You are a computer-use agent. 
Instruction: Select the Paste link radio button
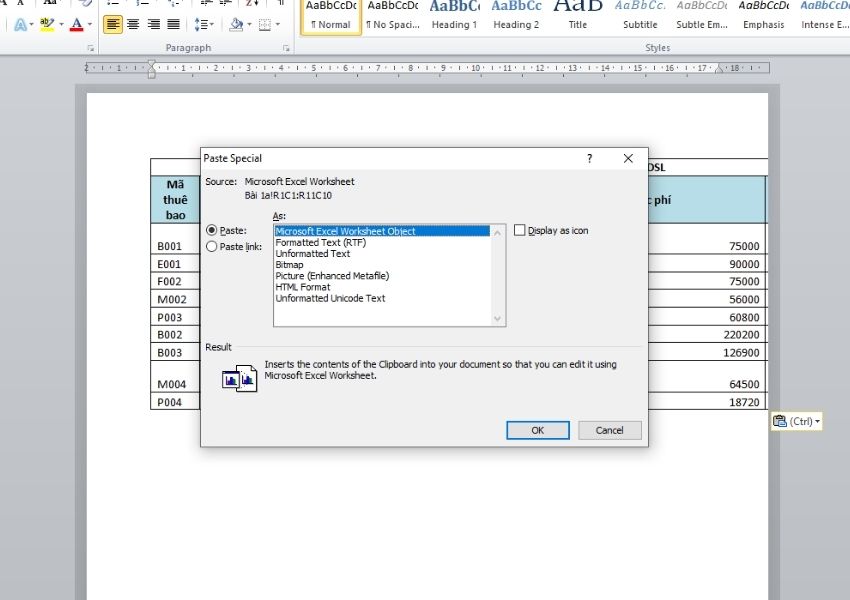[x=211, y=247]
